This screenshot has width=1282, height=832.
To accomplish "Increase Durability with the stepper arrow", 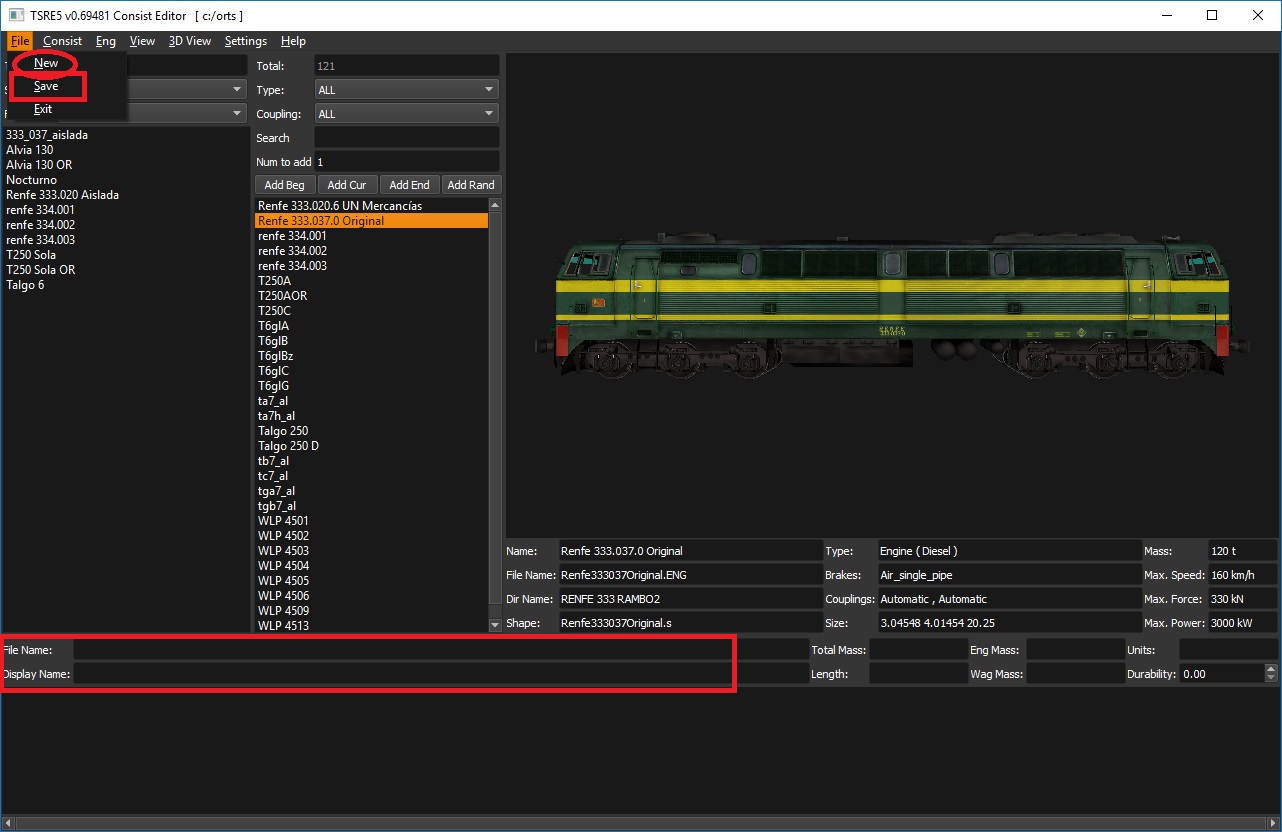I will point(1271,670).
